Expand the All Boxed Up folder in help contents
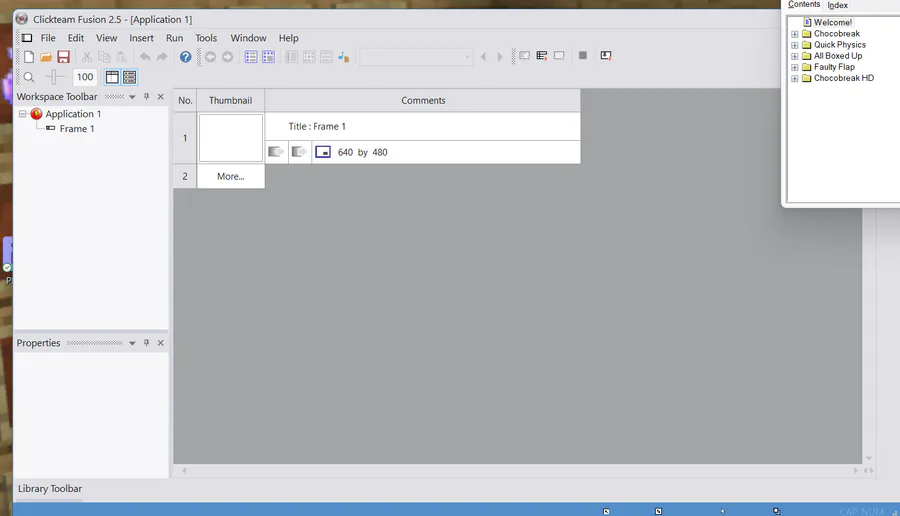Screen dimensions: 900x516 coord(795,56)
